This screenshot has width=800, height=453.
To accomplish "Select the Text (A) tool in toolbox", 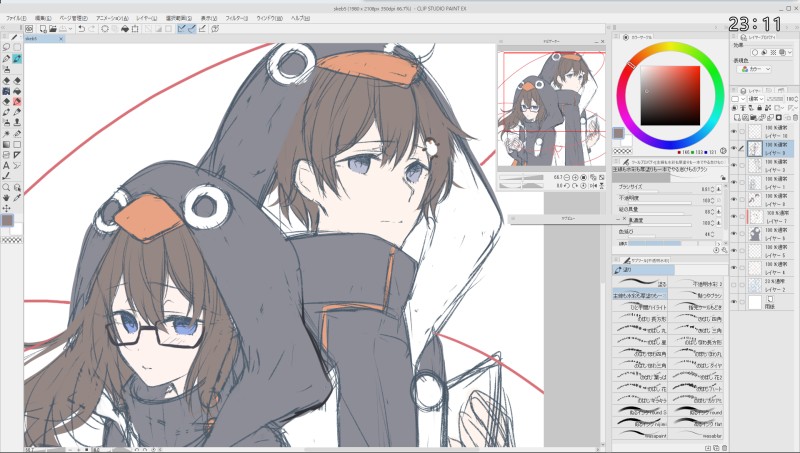I will point(6,164).
